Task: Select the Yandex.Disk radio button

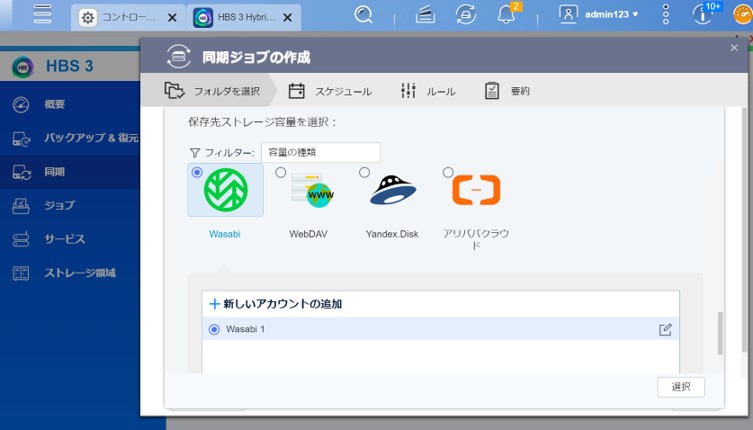Action: click(x=364, y=172)
